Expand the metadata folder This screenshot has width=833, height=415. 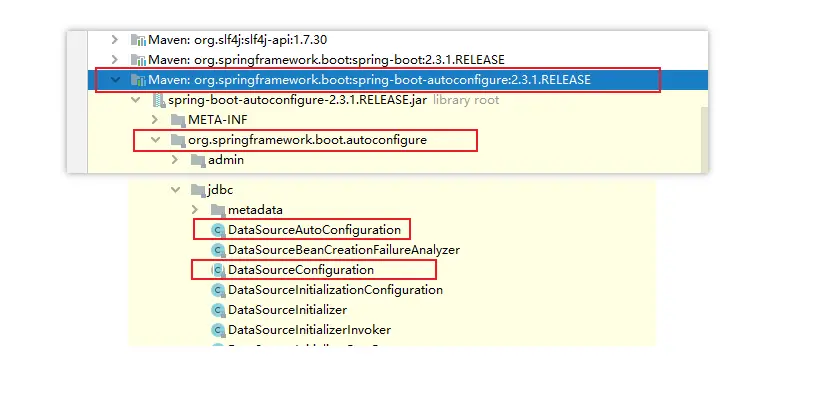pyautogui.click(x=195, y=210)
